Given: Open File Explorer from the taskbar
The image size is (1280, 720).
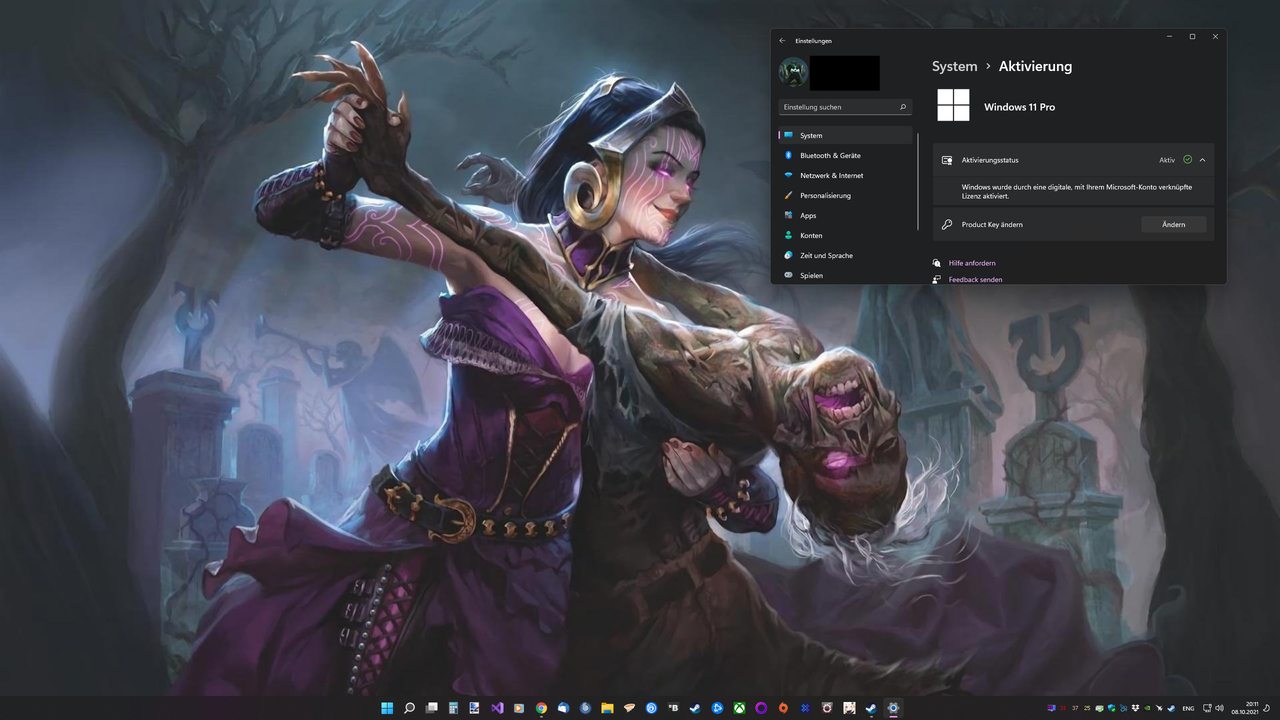Looking at the screenshot, I should (x=607, y=708).
